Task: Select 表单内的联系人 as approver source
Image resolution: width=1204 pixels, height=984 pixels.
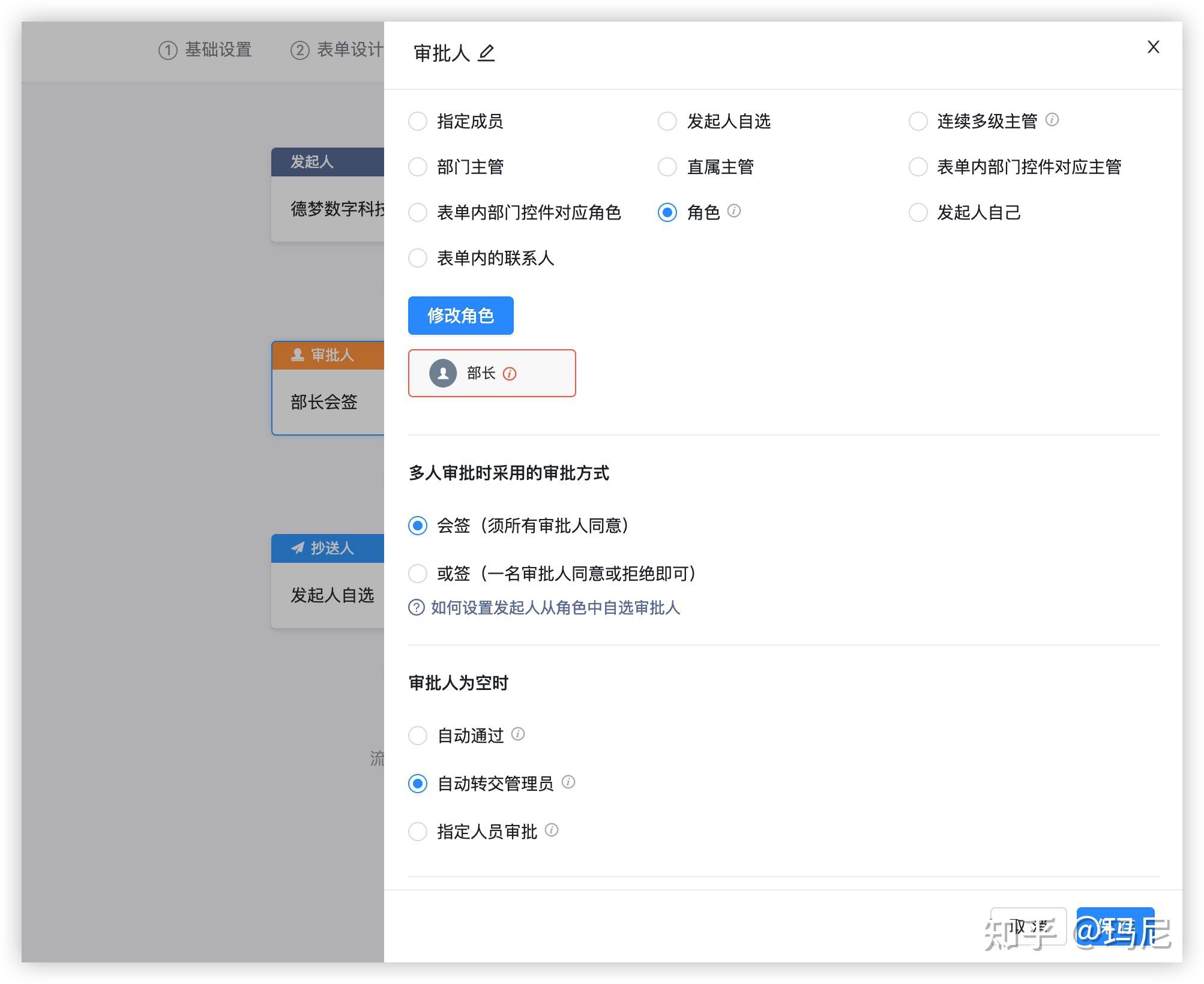Action: pyautogui.click(x=418, y=257)
